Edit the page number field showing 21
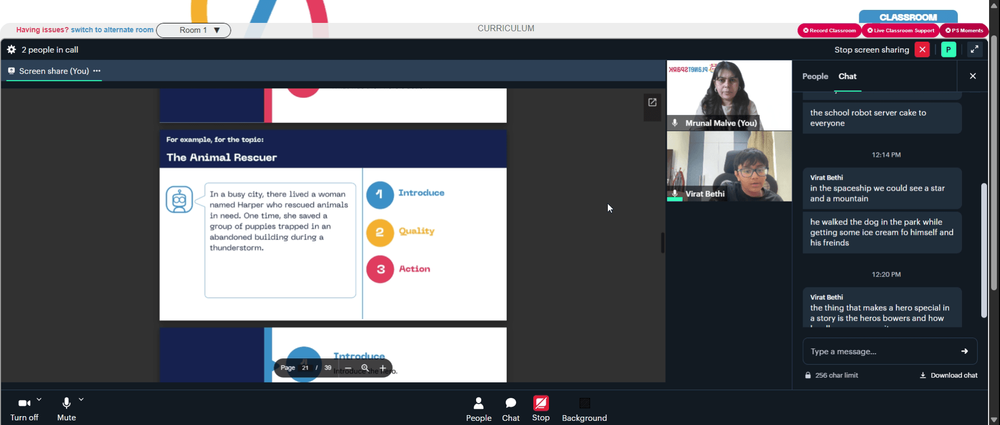The image size is (1000, 425). 305,368
